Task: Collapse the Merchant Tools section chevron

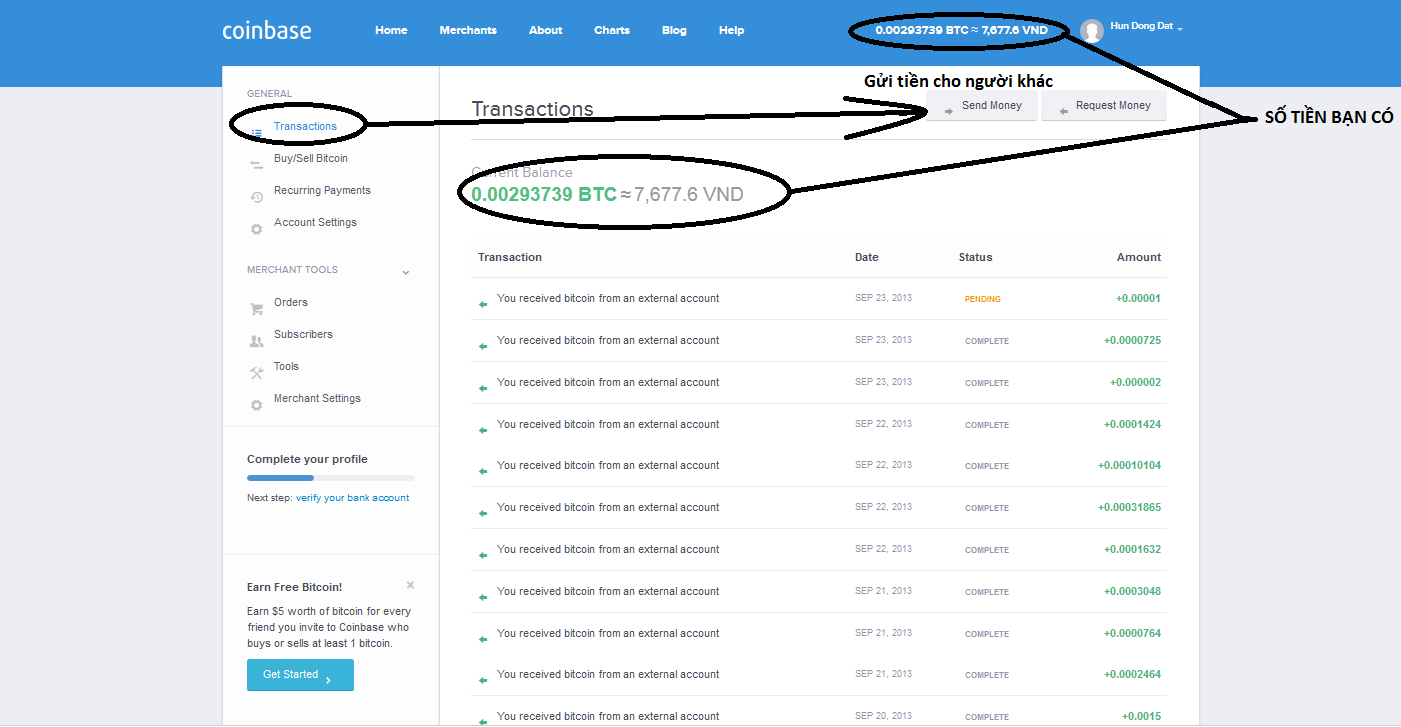Action: pyautogui.click(x=406, y=272)
